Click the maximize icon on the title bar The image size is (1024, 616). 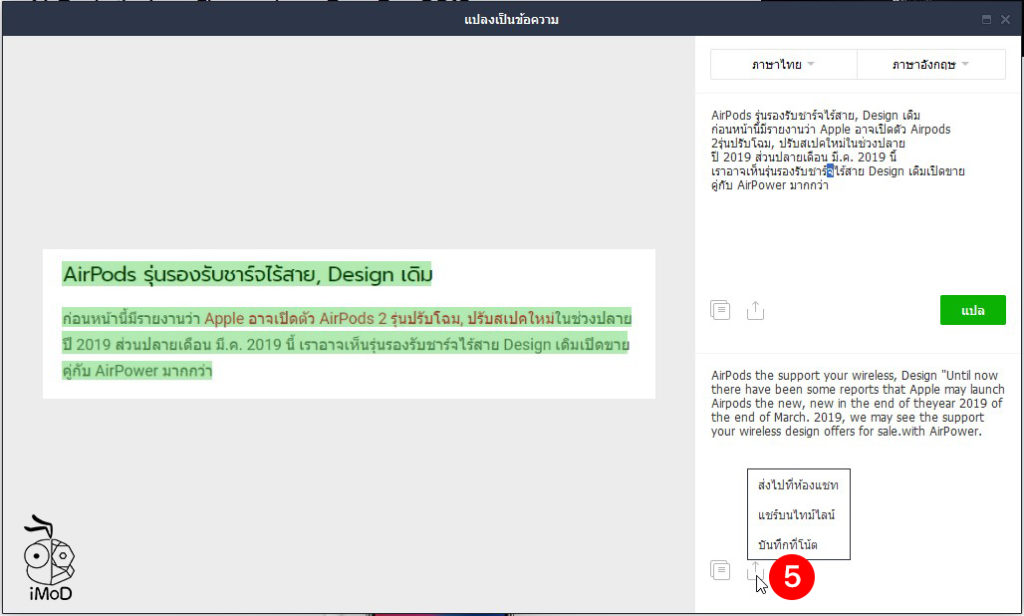(x=986, y=18)
